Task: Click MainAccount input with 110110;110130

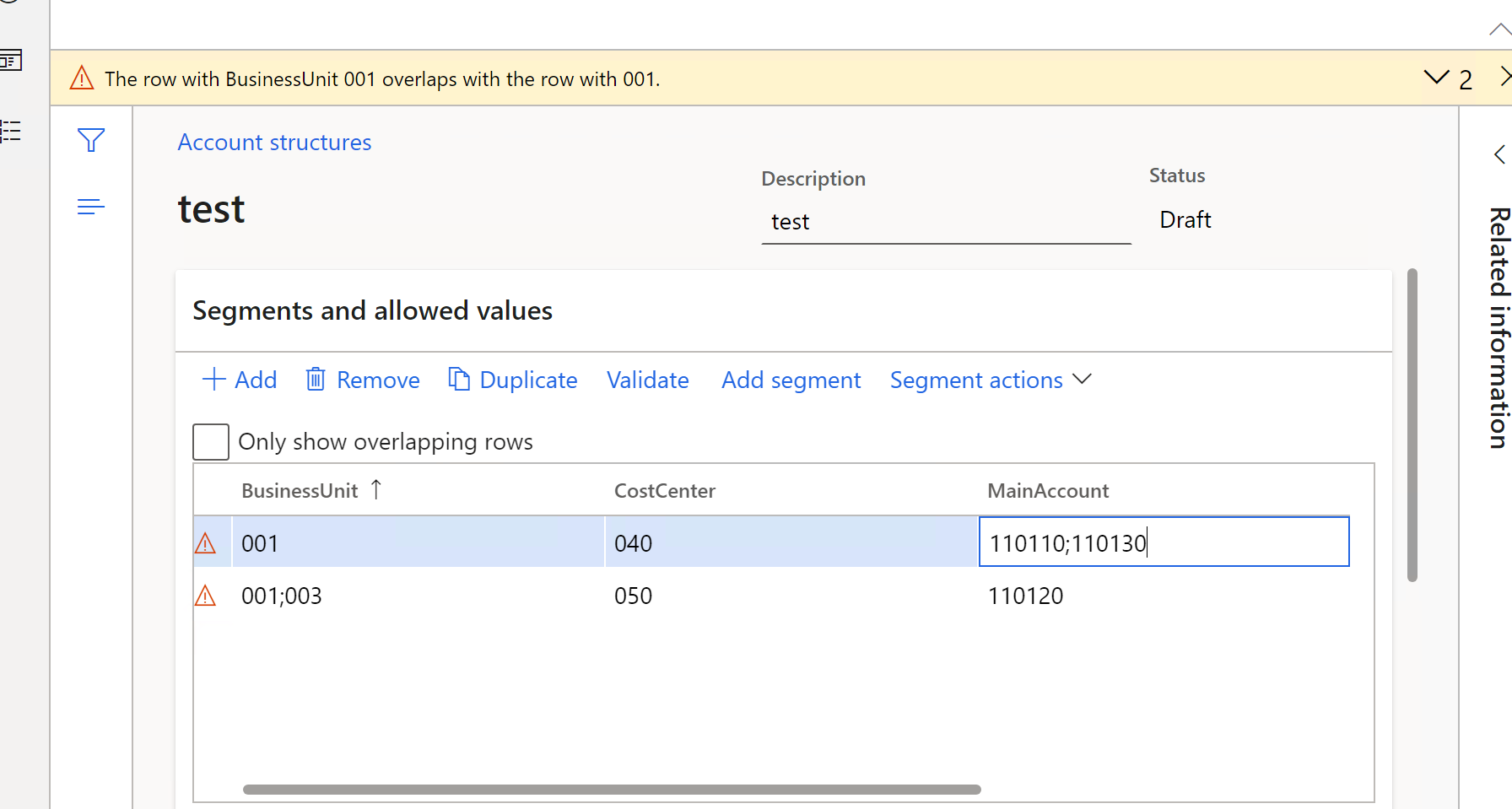Action: 1164,542
